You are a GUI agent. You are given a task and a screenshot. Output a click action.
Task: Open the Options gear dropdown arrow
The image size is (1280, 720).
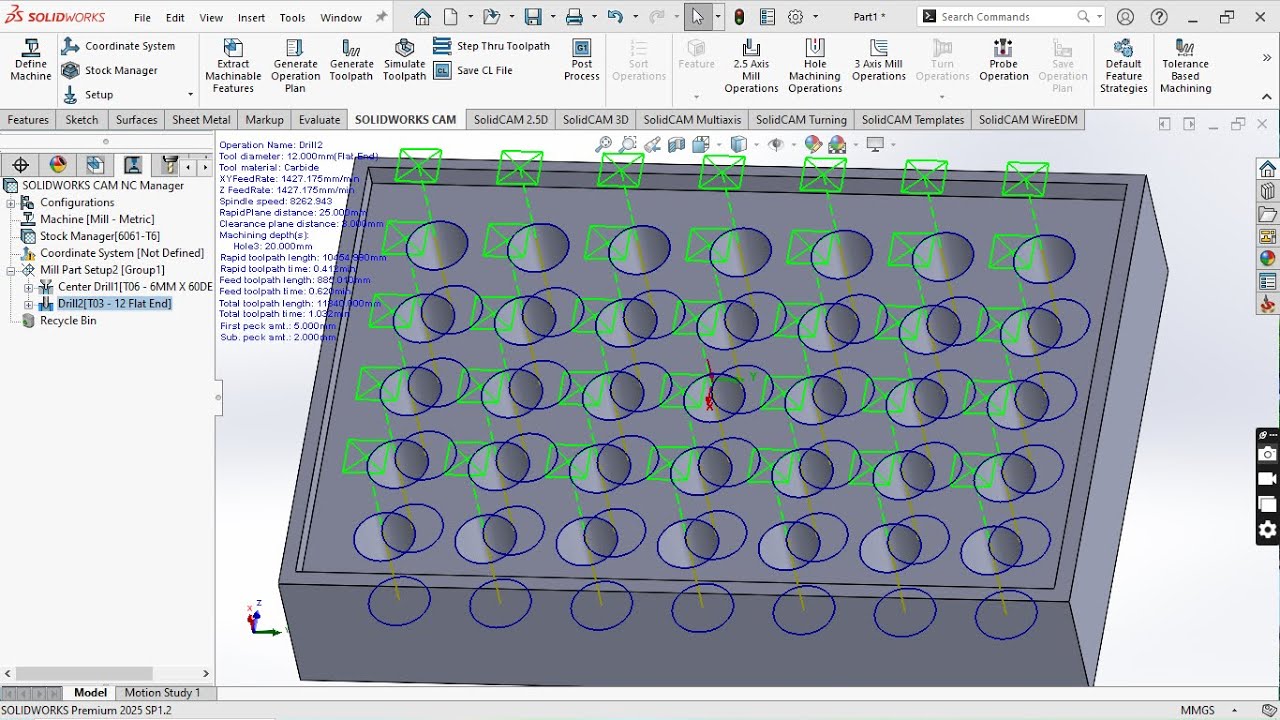coord(815,17)
